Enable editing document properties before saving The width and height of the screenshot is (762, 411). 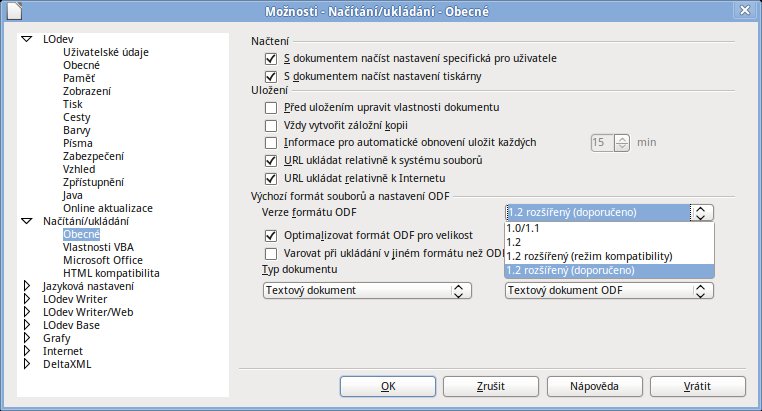271,108
